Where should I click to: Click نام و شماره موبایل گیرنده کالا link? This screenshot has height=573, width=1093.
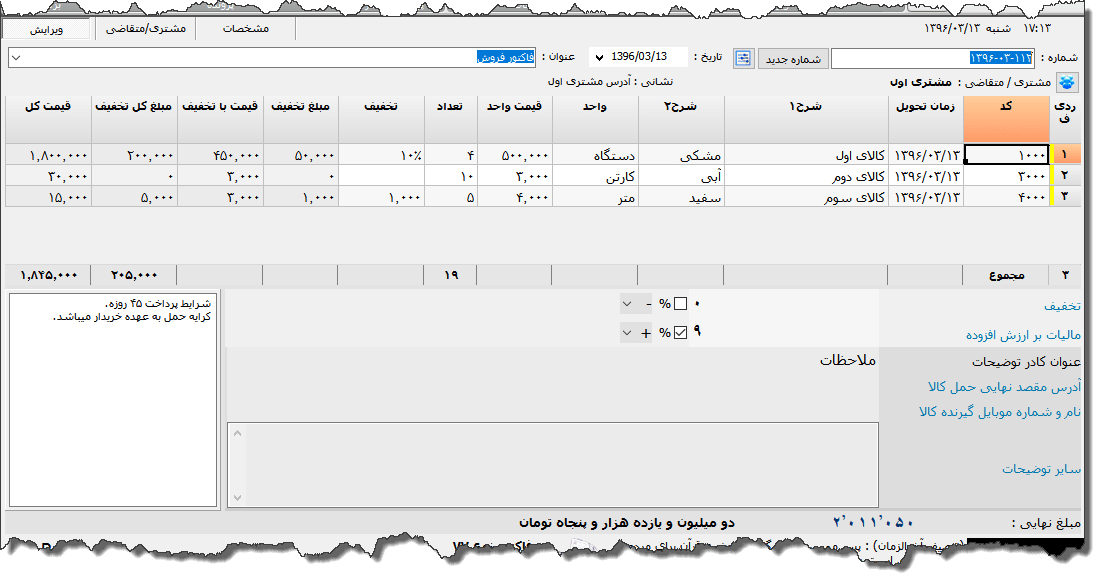click(1000, 412)
